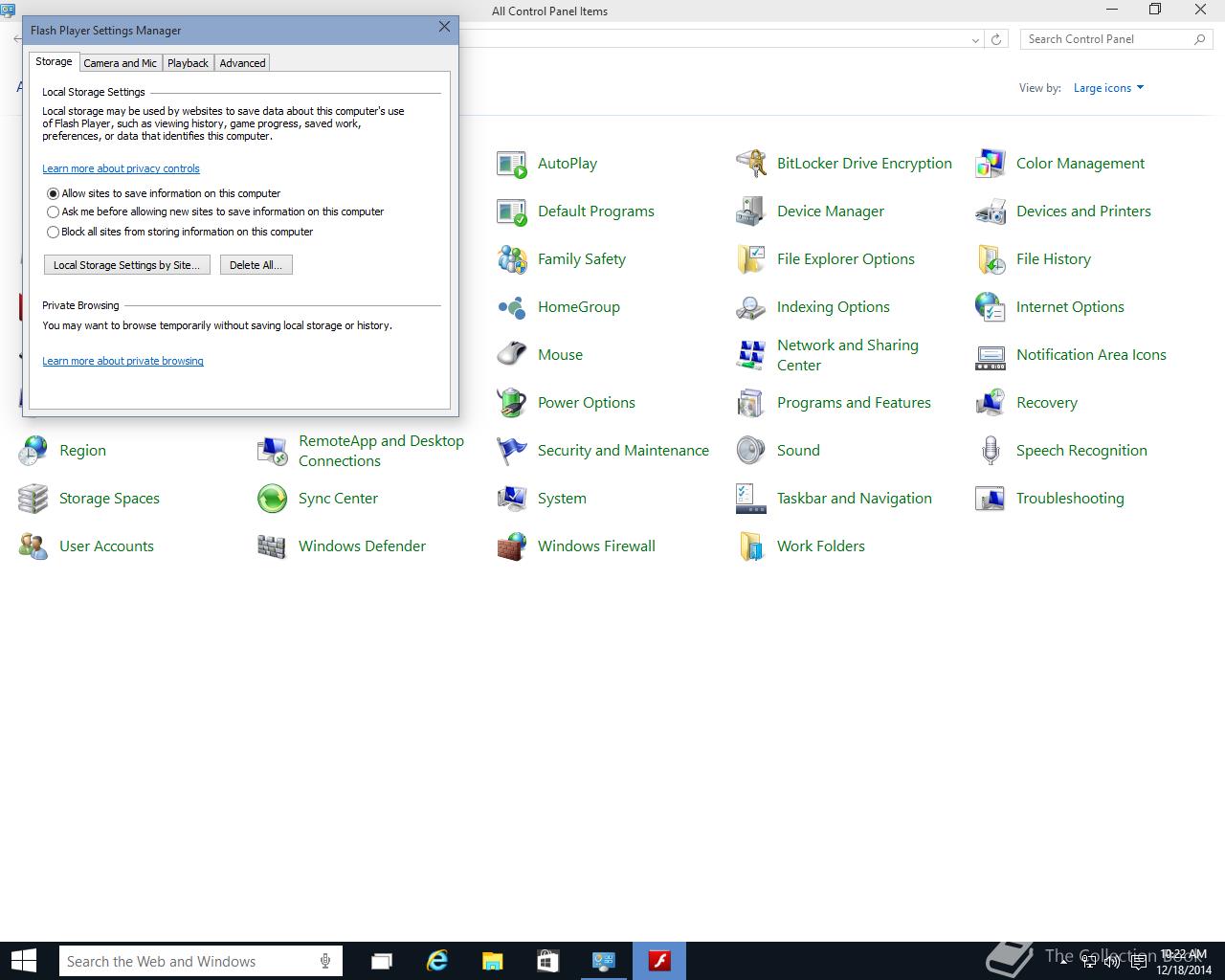Select the Storage tab
This screenshot has height=980, width=1225.
pos(54,61)
